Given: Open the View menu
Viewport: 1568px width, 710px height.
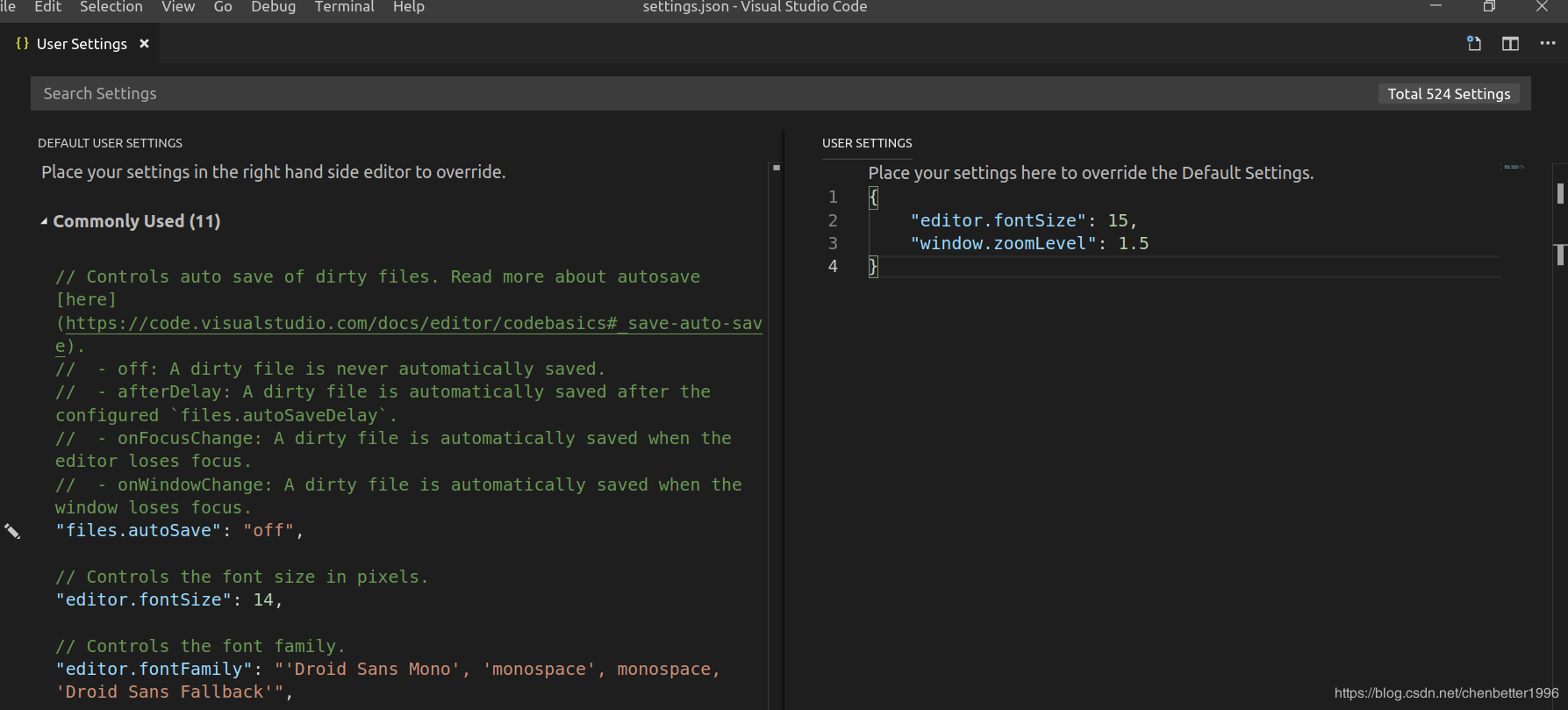Looking at the screenshot, I should tap(178, 7).
